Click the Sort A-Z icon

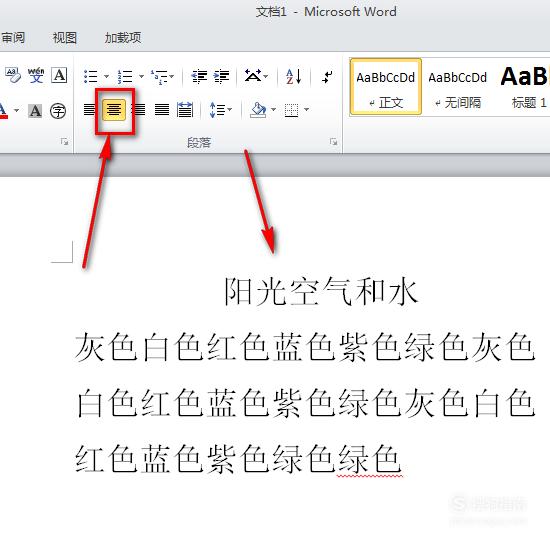tap(294, 76)
